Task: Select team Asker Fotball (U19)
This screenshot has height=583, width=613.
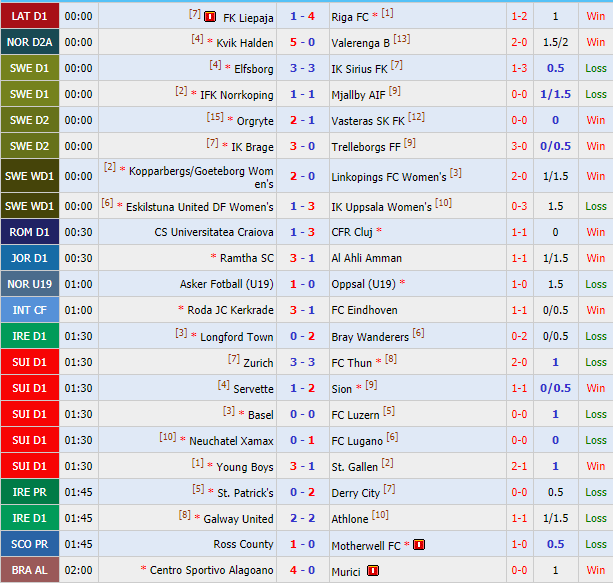Action: (x=226, y=284)
